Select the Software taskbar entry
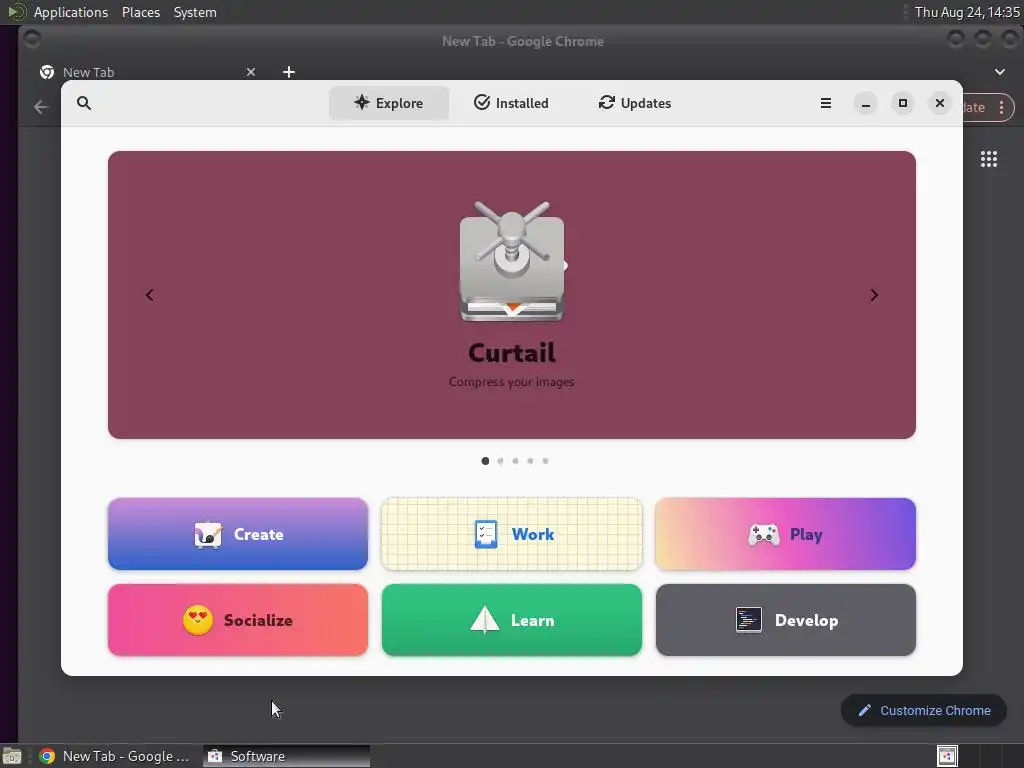Screen dimensions: 1024x768 point(287,756)
